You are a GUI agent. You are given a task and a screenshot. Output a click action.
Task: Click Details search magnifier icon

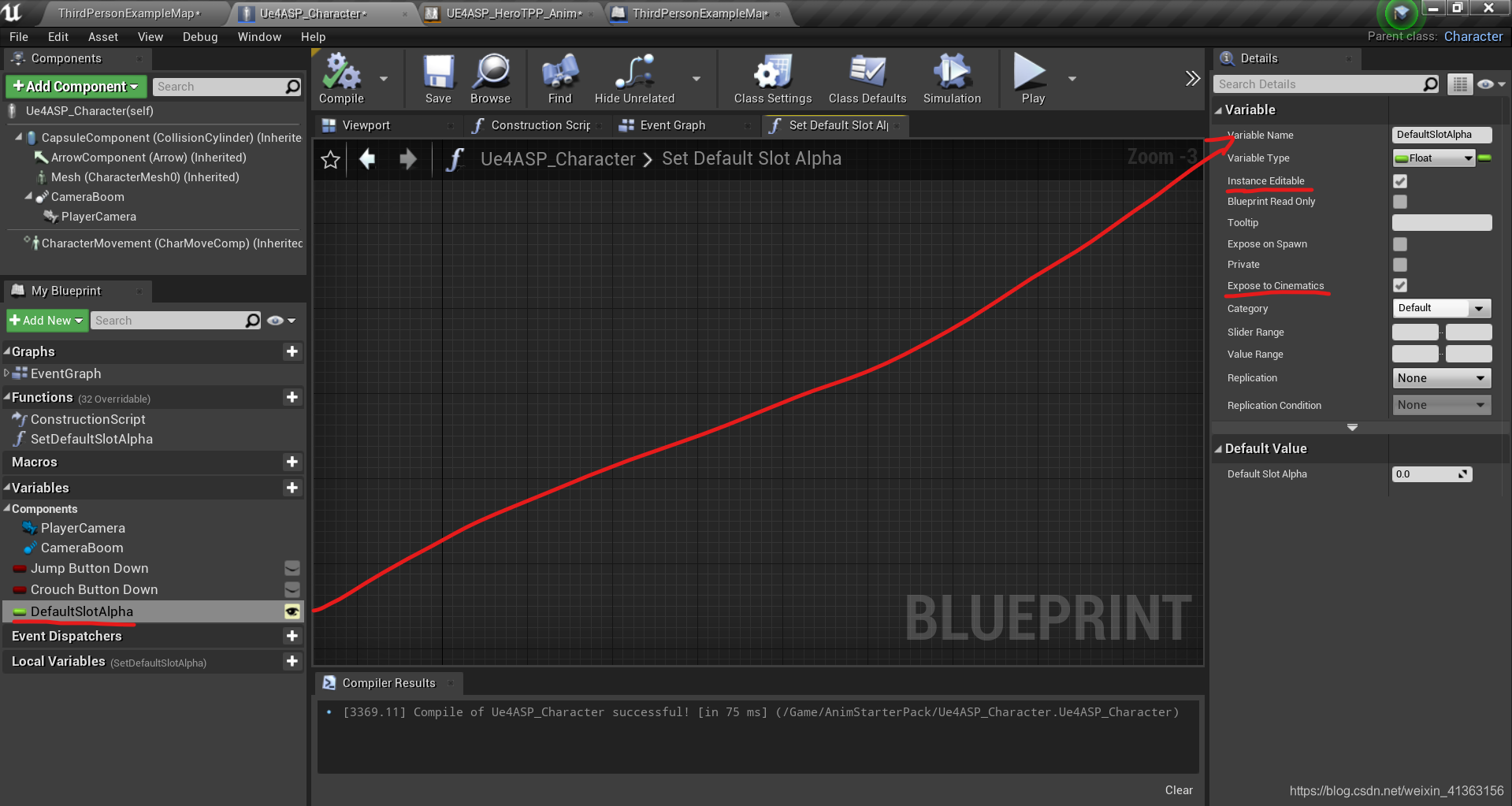(x=1431, y=84)
